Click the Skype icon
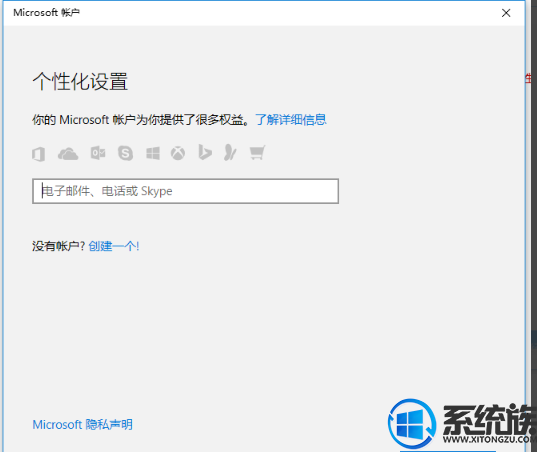 [125, 153]
